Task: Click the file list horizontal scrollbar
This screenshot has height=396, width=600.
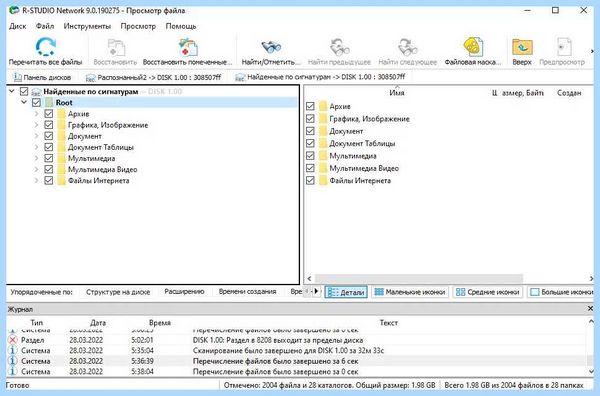Action: (418, 278)
